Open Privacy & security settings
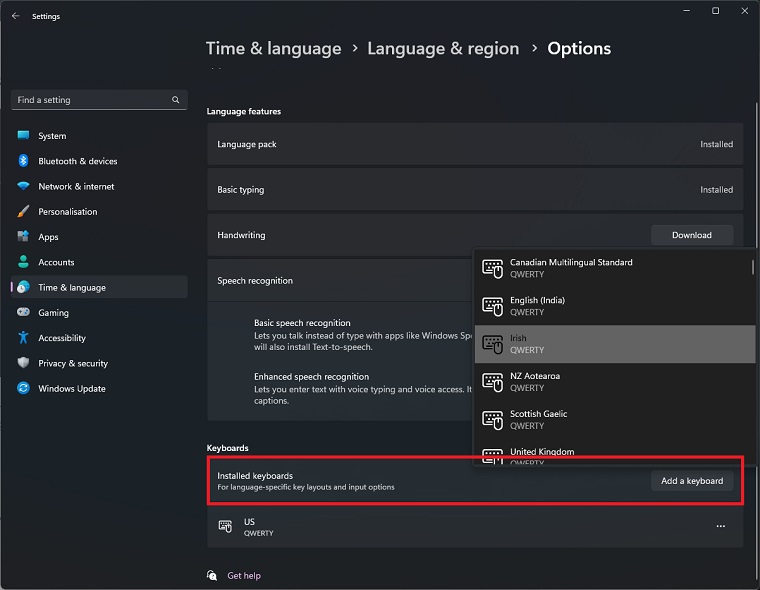This screenshot has width=760, height=590. (99, 363)
